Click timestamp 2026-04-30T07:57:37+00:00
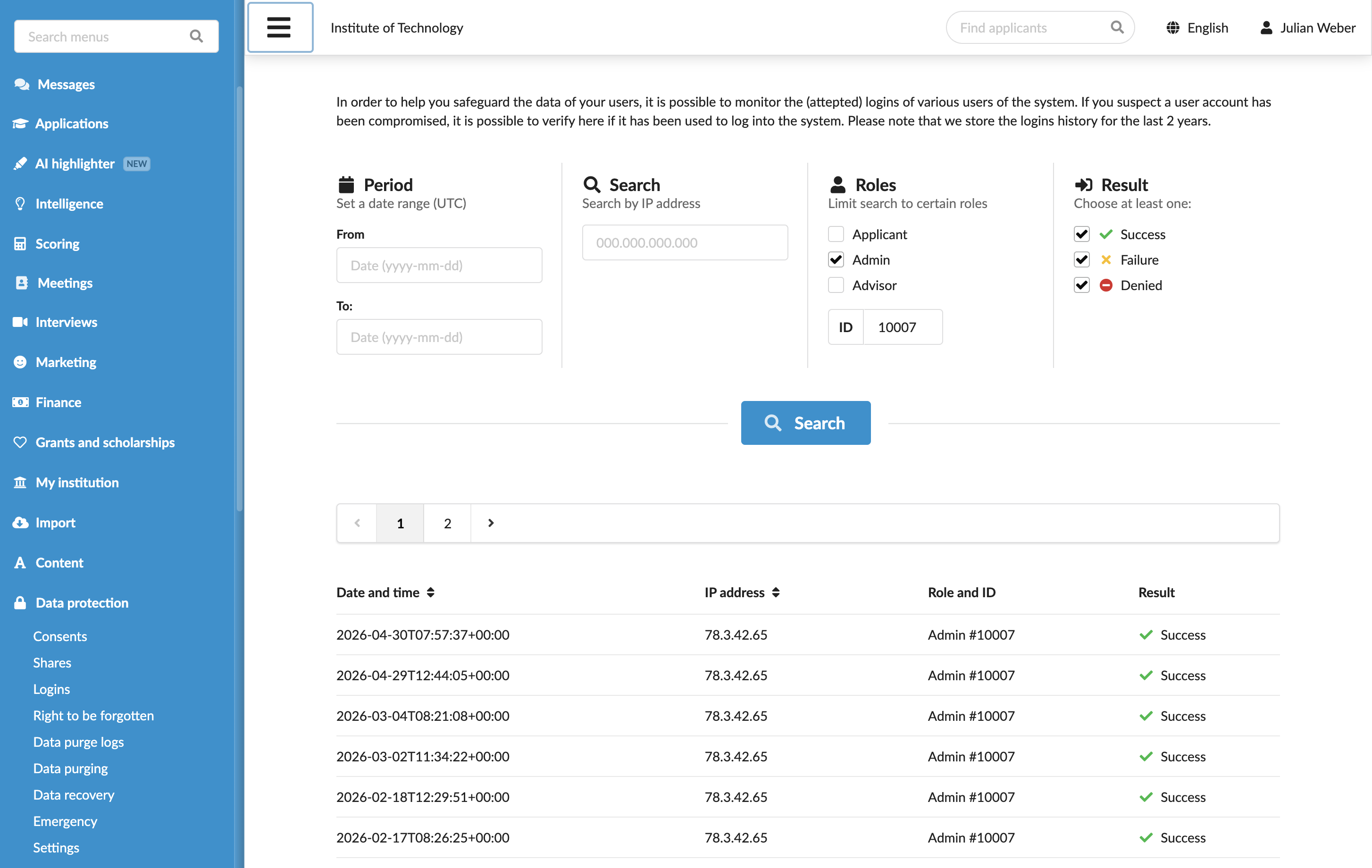This screenshot has height=868, width=1372. tap(423, 634)
